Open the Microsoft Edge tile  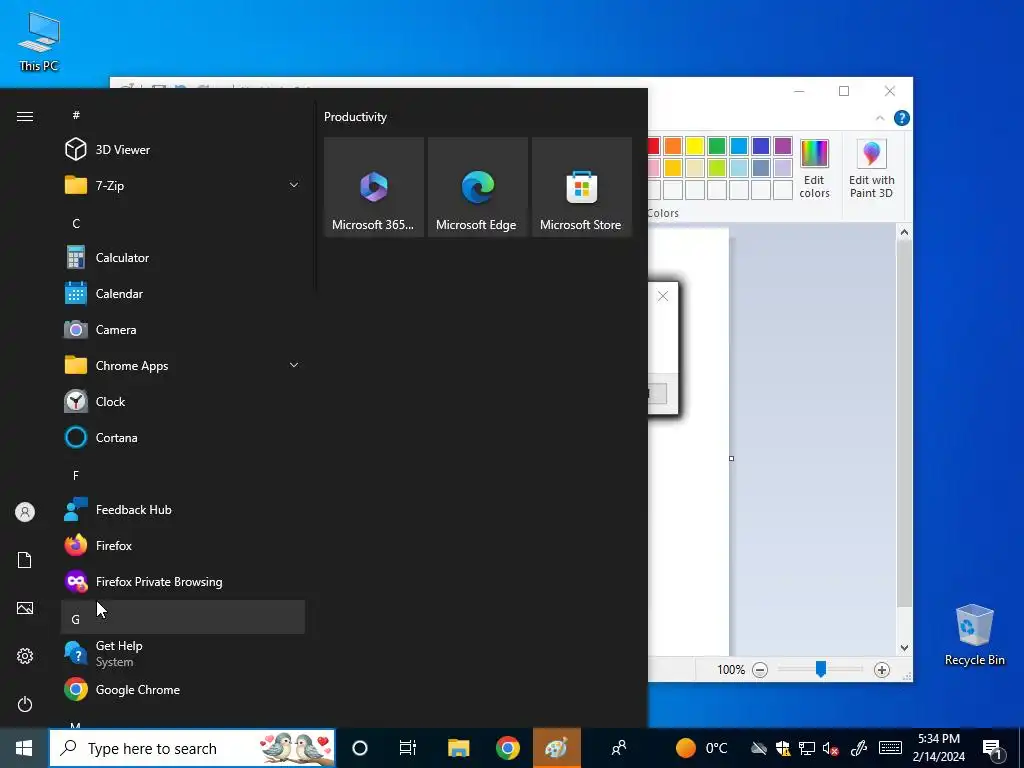click(477, 187)
